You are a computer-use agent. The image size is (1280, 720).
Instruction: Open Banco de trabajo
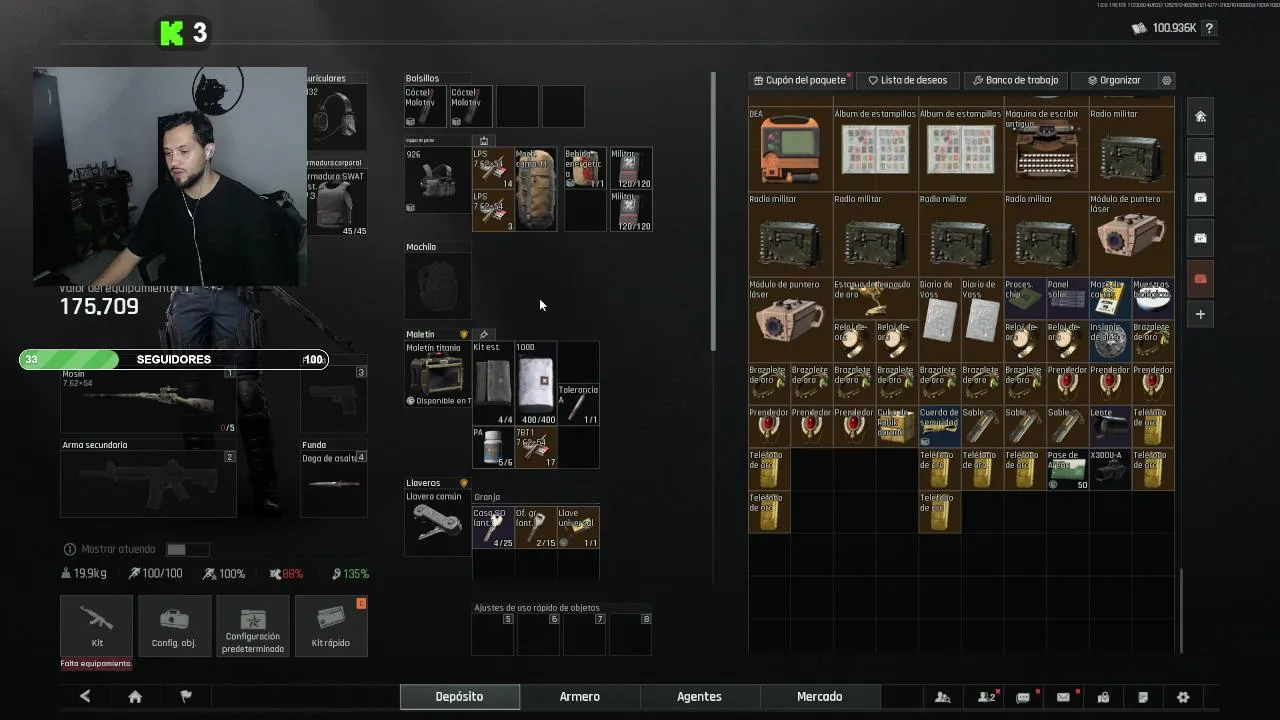point(1015,80)
